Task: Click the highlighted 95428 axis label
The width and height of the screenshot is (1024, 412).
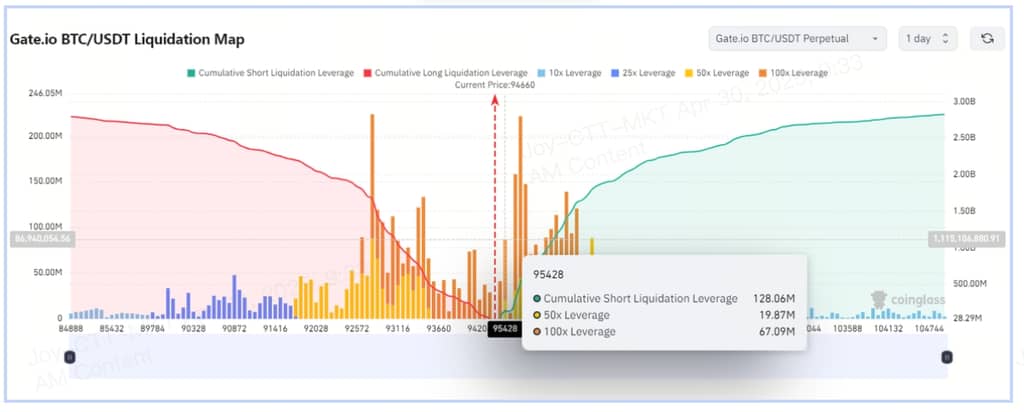Action: (x=505, y=328)
